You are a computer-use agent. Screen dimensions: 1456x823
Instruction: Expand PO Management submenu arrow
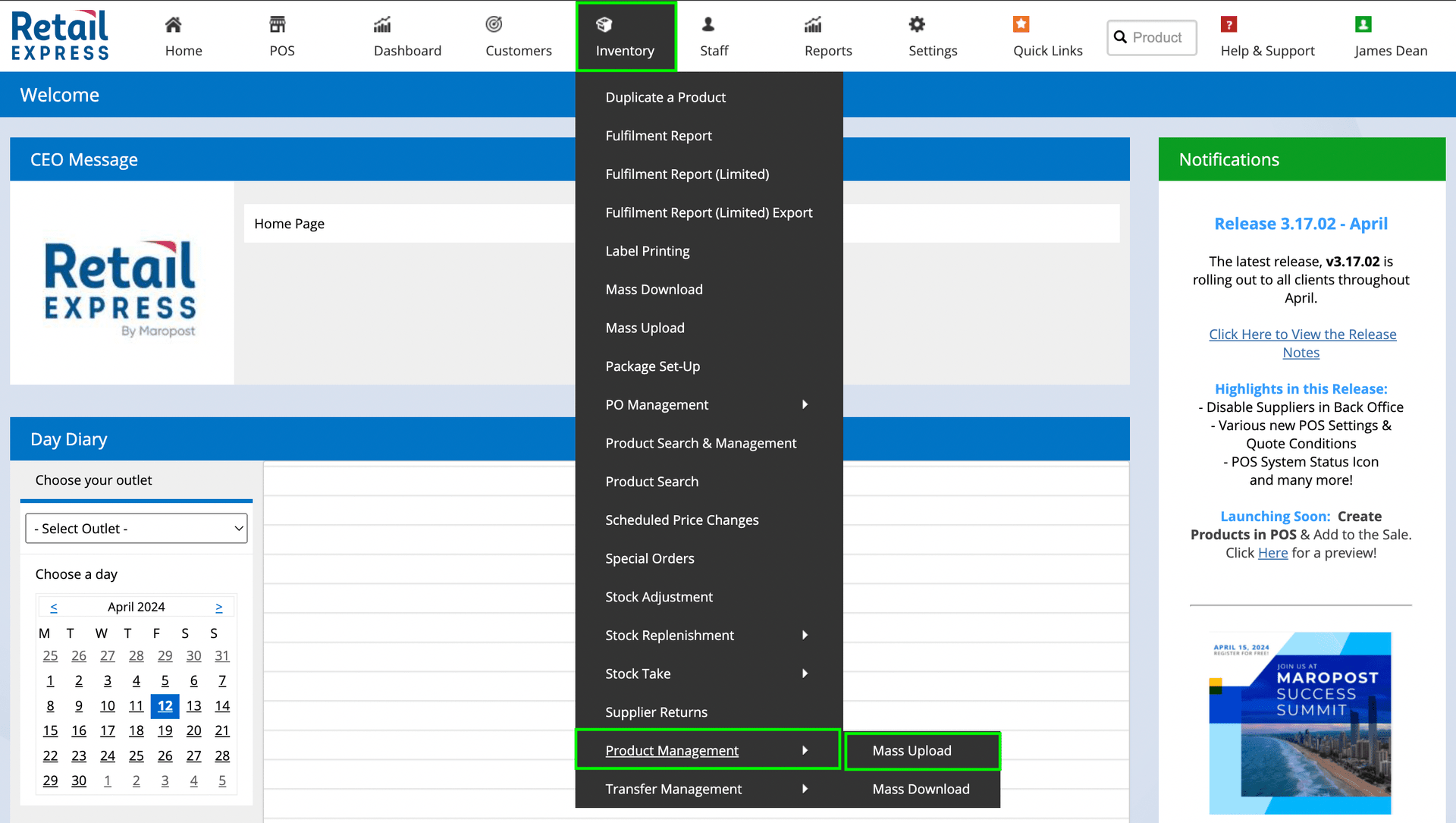point(805,405)
